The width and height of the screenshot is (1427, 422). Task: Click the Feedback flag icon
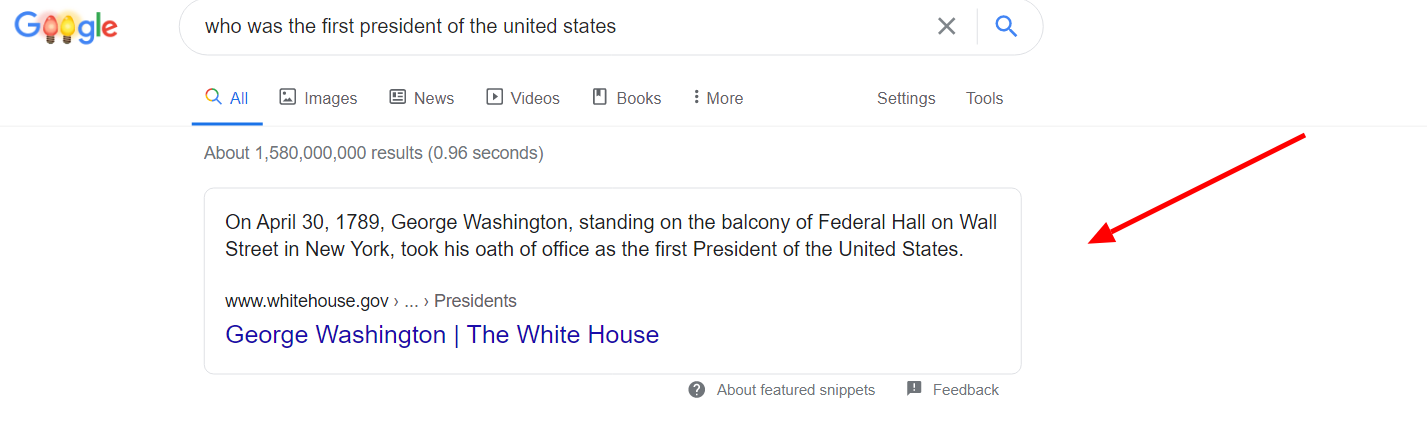(914, 389)
